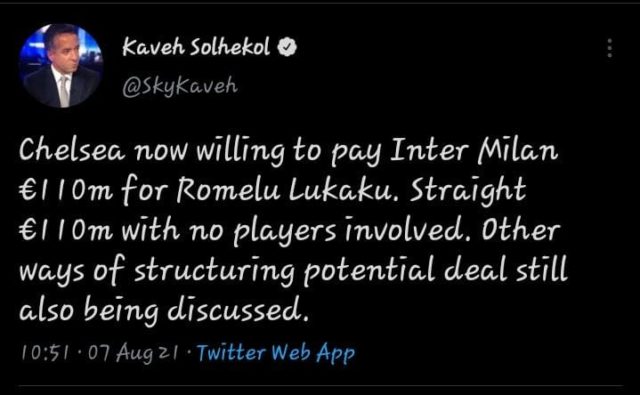
Task: Click the 10:51 timestamp
Action: point(45,353)
